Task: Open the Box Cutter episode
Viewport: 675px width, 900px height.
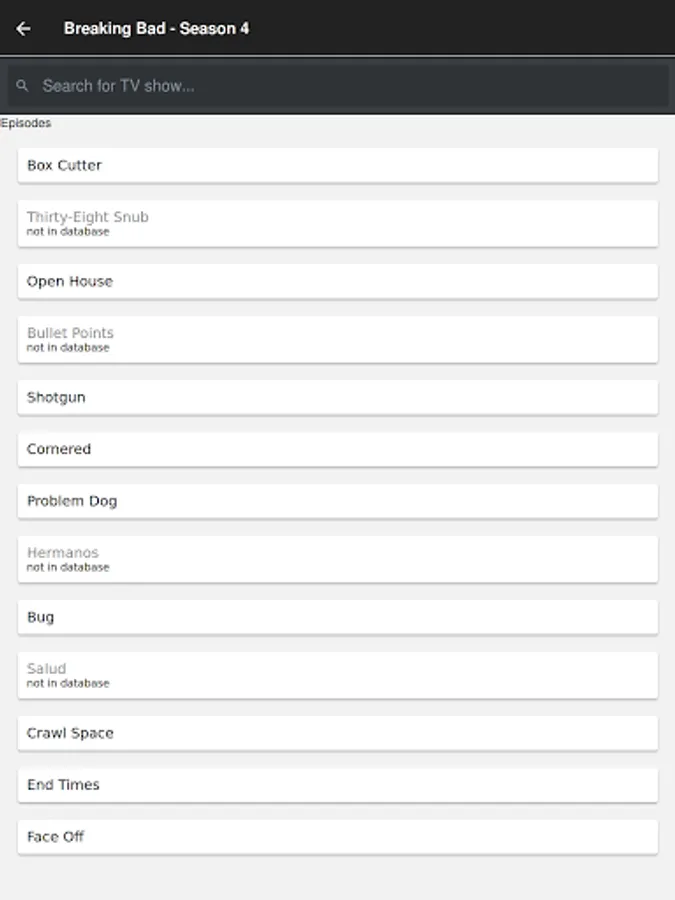Action: (337, 165)
